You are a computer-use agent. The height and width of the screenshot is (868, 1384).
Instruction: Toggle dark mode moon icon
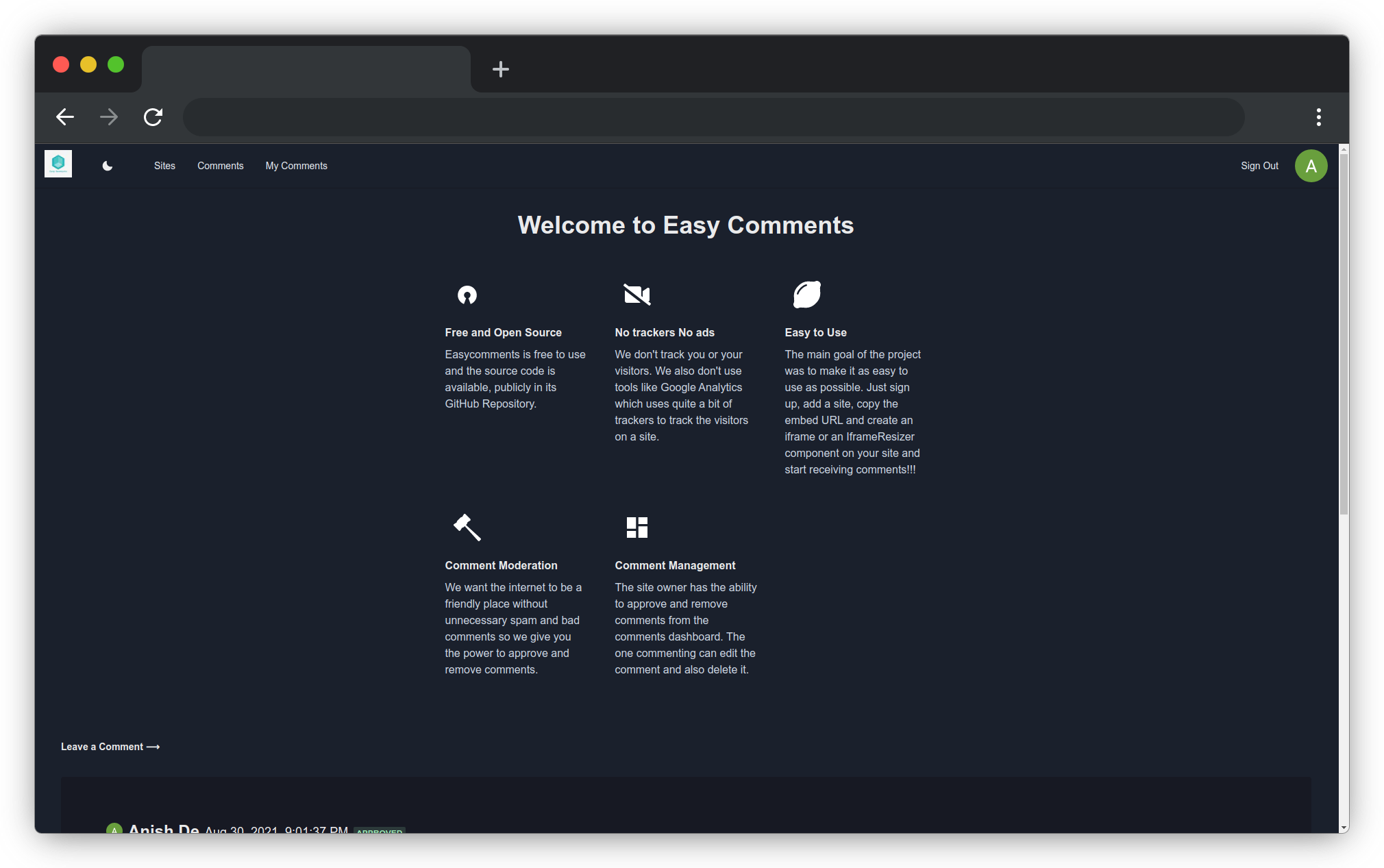tap(108, 166)
